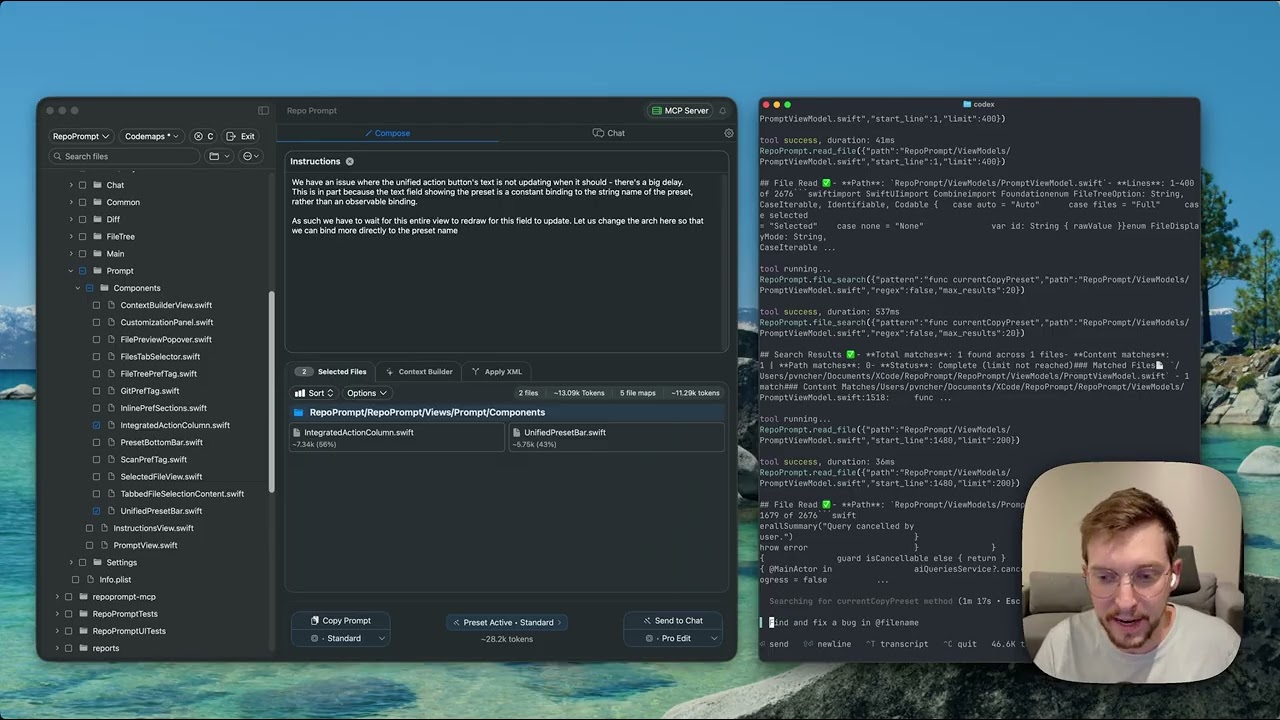1280x720 pixels.
Task: Open the Codemaps dropdown
Action: coord(151,136)
